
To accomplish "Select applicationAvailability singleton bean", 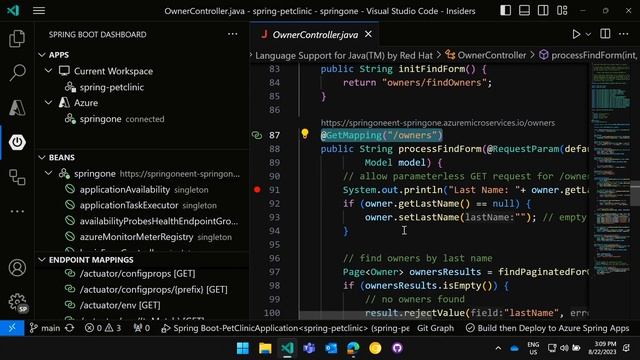I will 137,189.
